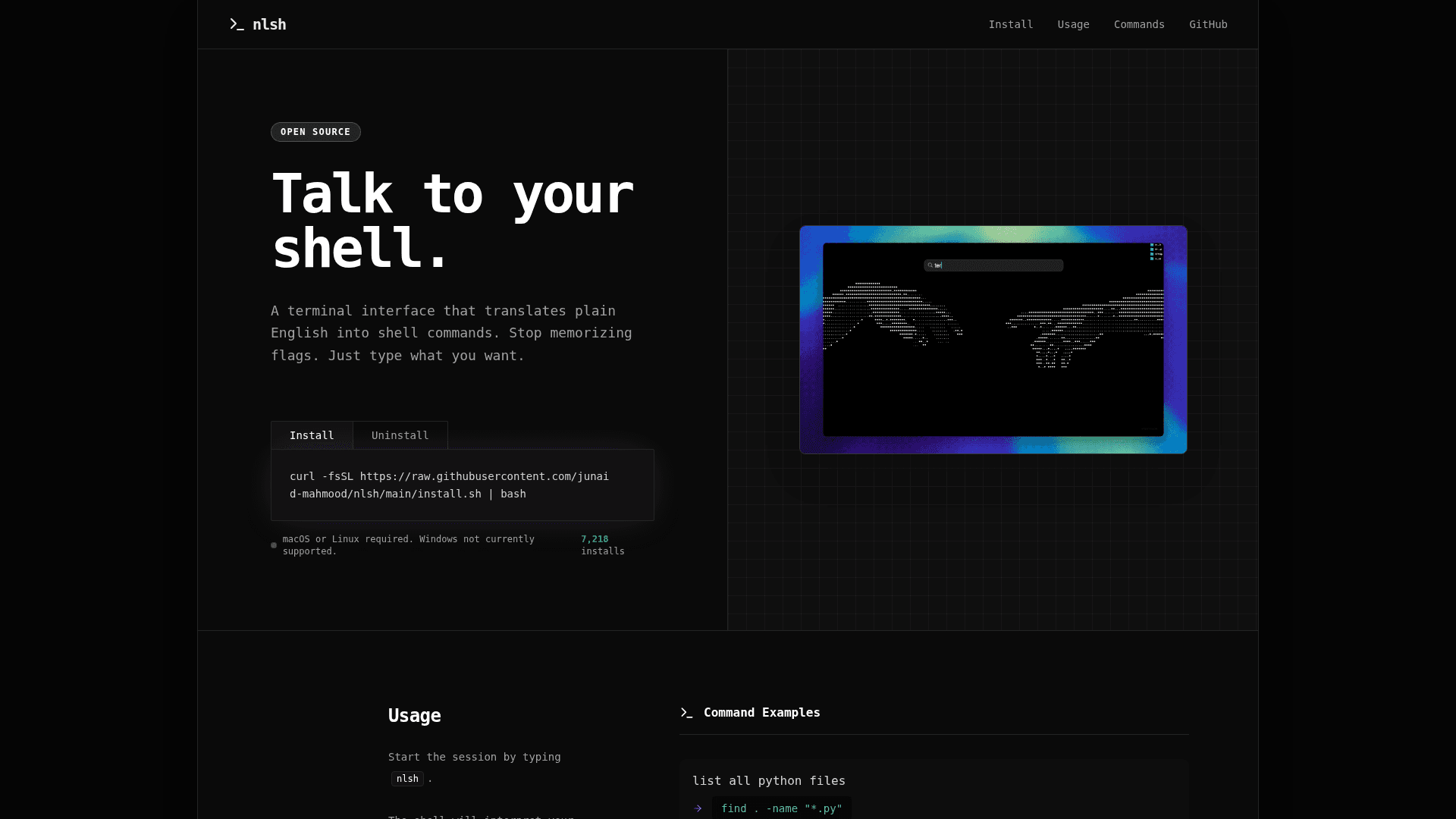This screenshot has width=1456, height=819.
Task: Click the magnifier icon in demo search bar
Action: point(930,265)
